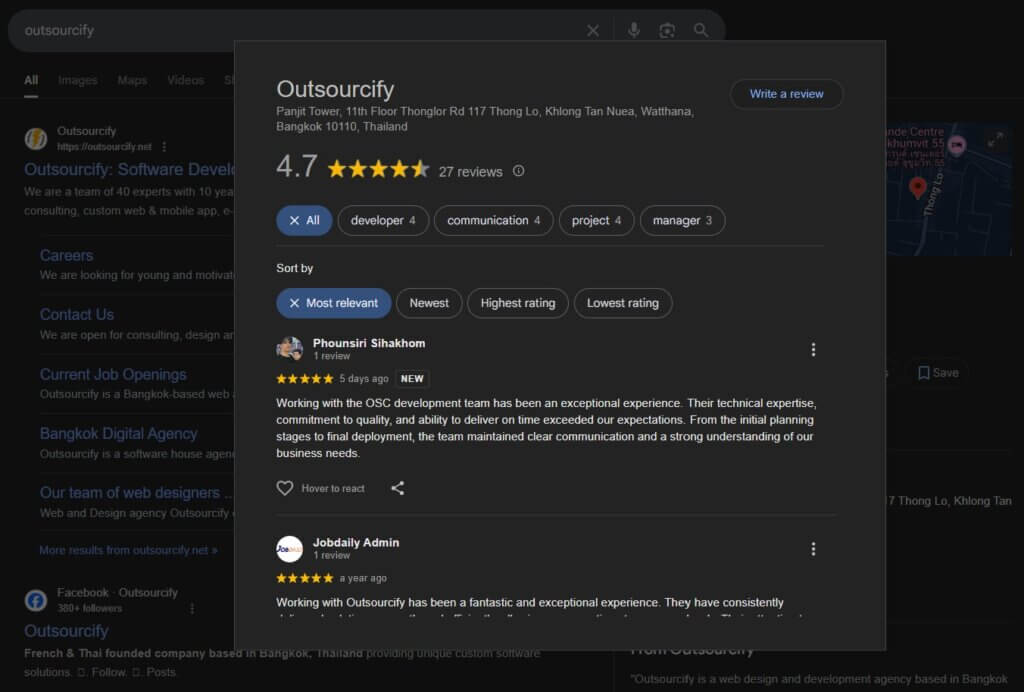This screenshot has width=1024, height=692.
Task: Share Phounsiri Sihakhom's review
Action: click(397, 488)
